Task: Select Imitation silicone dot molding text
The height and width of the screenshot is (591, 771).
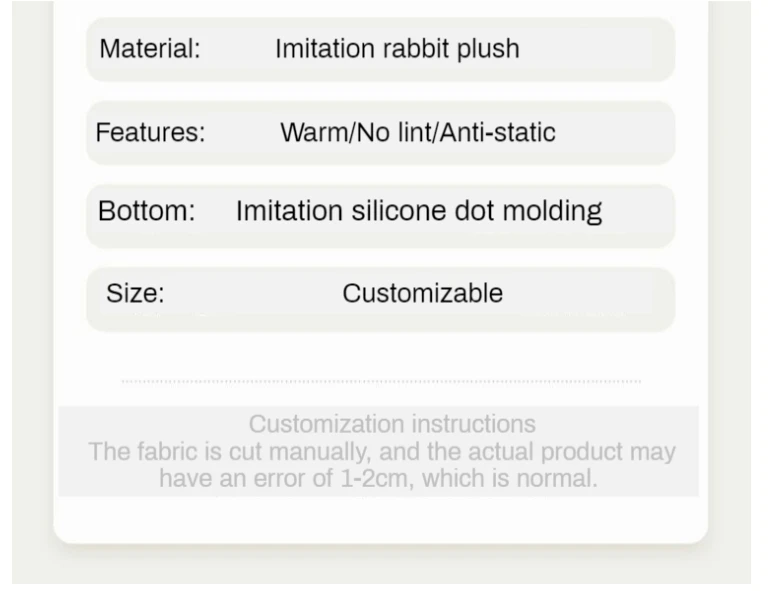Action: pyautogui.click(x=419, y=212)
